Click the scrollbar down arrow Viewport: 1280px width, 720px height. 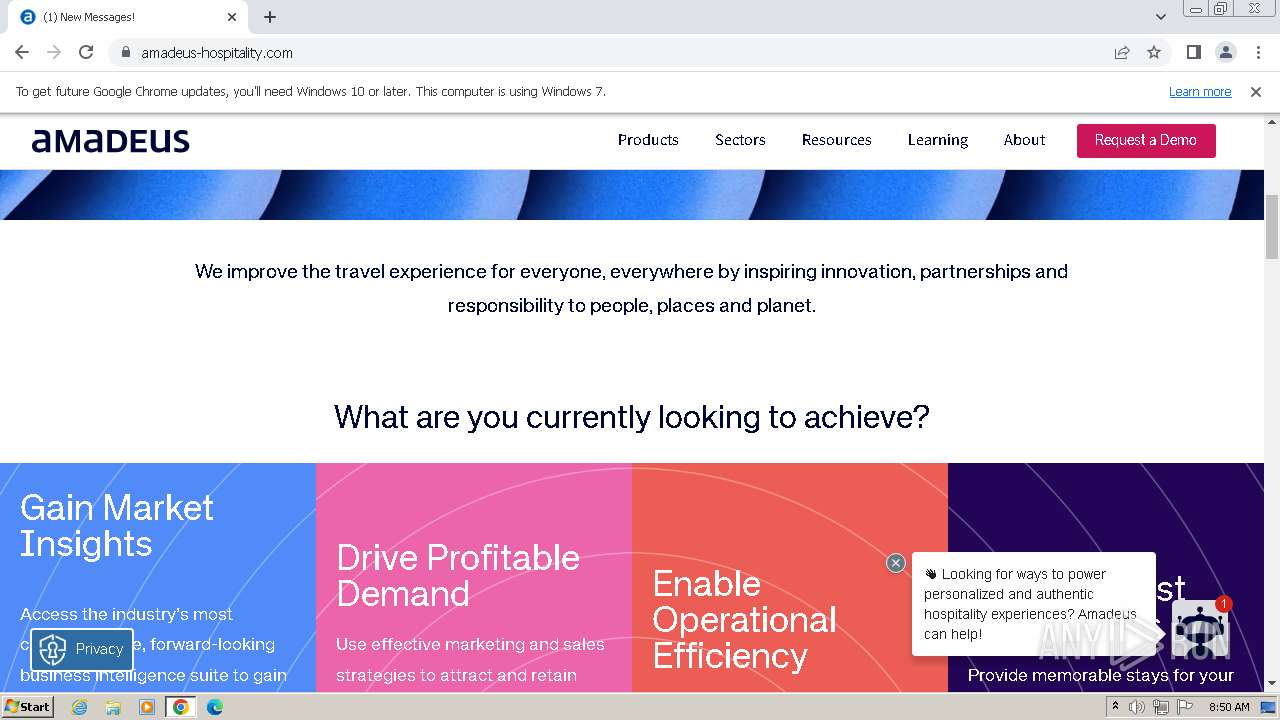(x=1272, y=684)
